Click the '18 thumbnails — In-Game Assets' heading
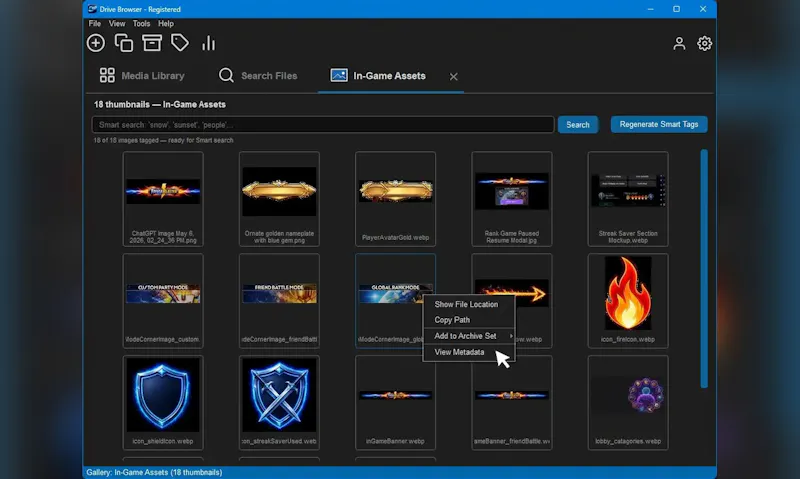The image size is (800, 479). pos(160,105)
